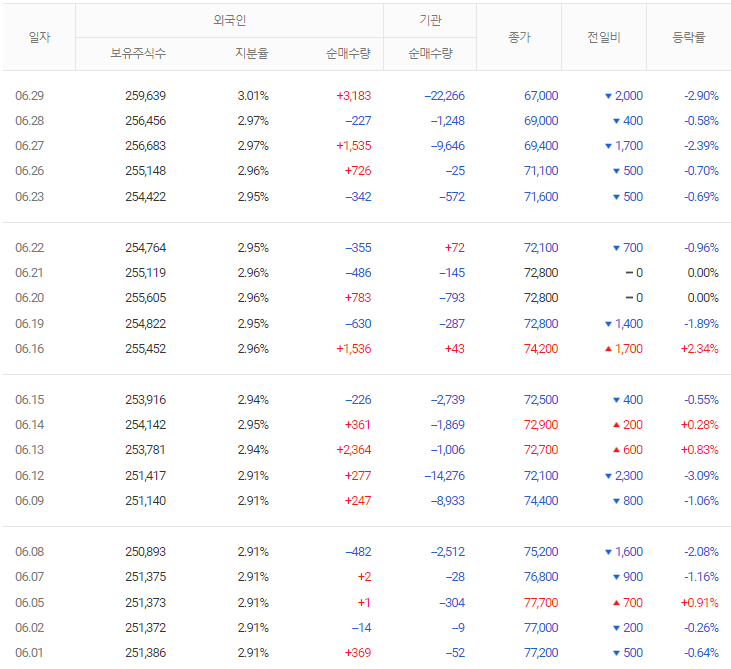
Task: Click the 기관 group header
Action: 430,20
